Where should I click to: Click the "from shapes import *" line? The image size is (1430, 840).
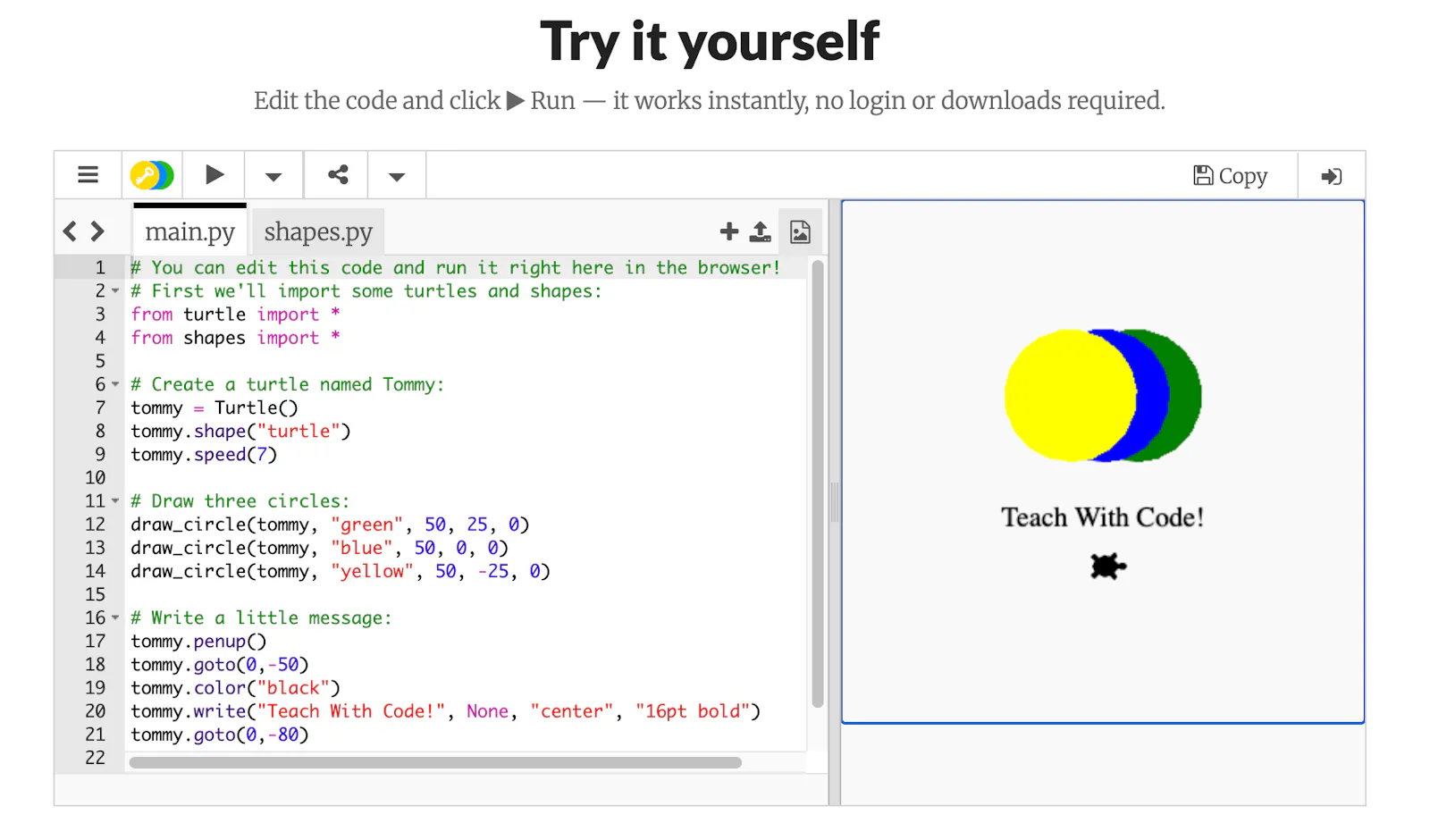coord(235,338)
